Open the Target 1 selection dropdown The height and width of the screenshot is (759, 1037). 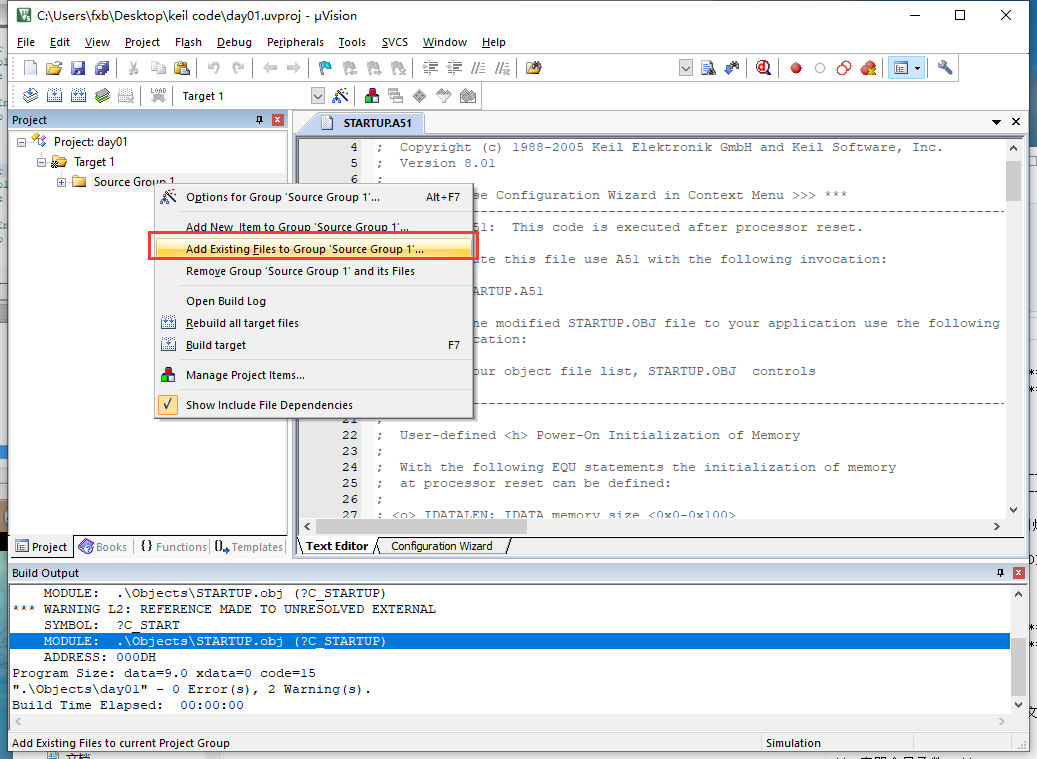tap(318, 96)
